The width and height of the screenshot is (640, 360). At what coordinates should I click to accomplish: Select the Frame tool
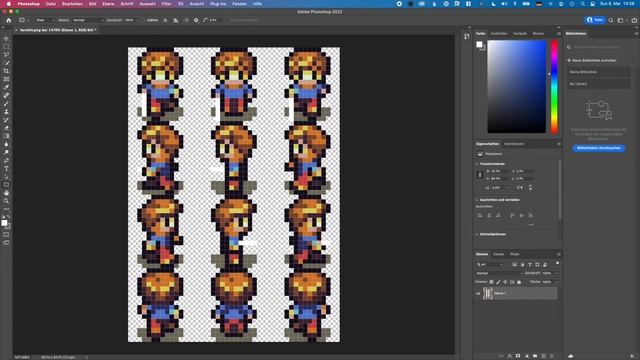point(6,79)
